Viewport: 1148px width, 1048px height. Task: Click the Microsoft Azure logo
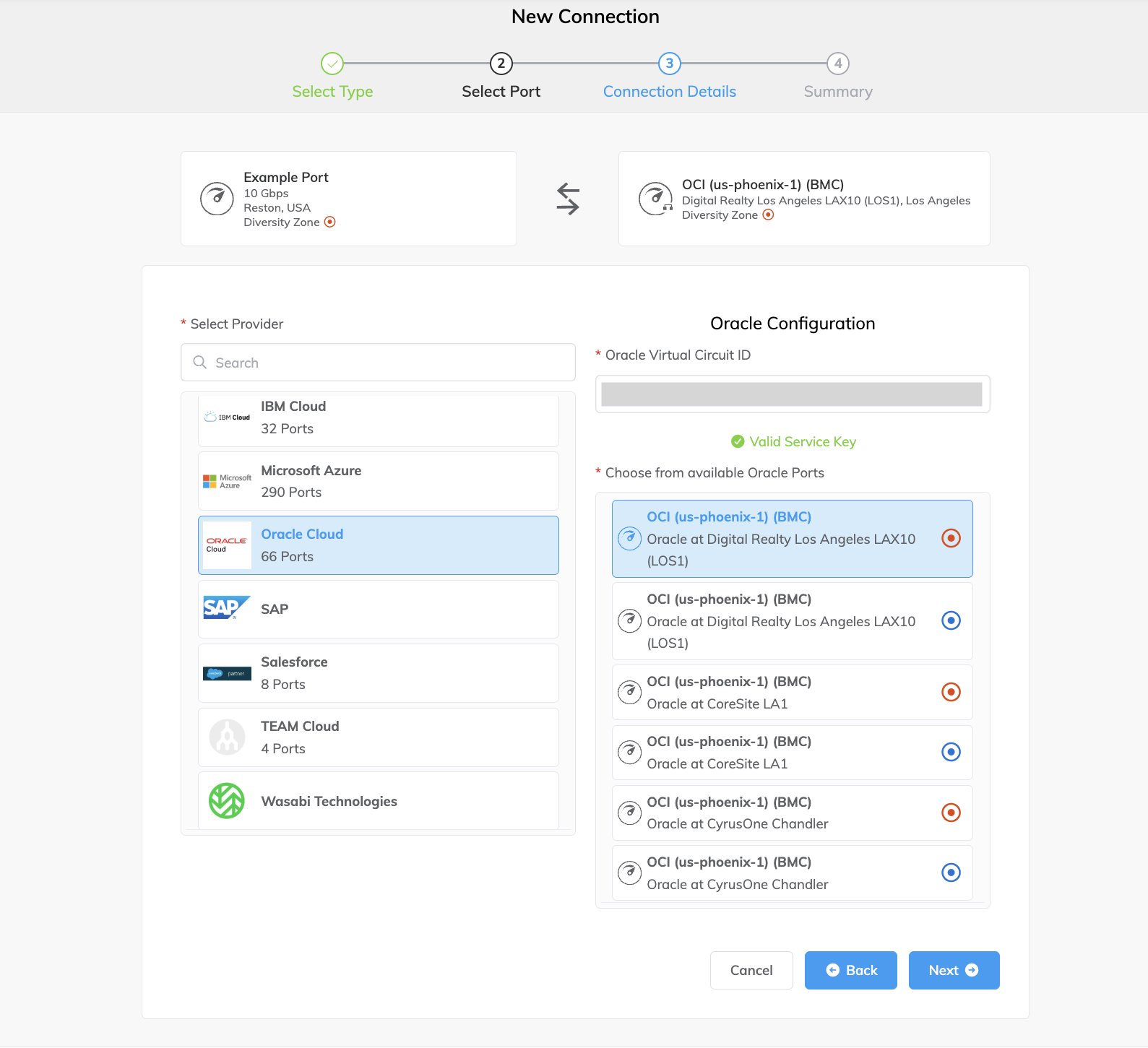pyautogui.click(x=227, y=482)
